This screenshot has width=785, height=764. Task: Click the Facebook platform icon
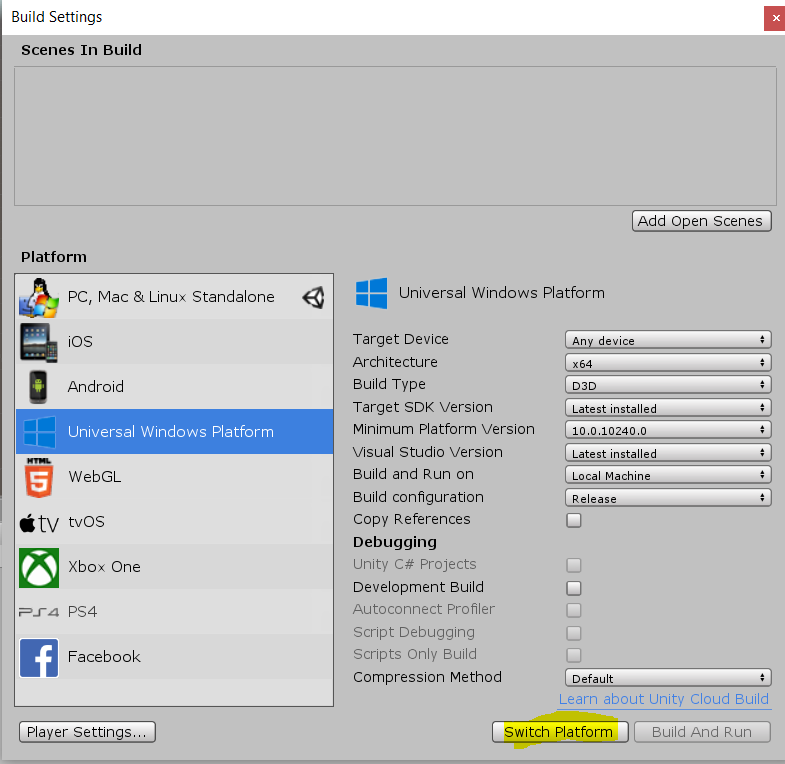39,657
